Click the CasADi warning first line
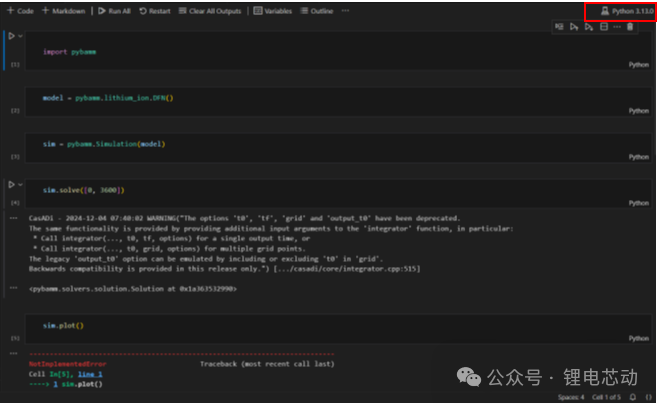The width and height of the screenshot is (659, 404). click(245, 219)
